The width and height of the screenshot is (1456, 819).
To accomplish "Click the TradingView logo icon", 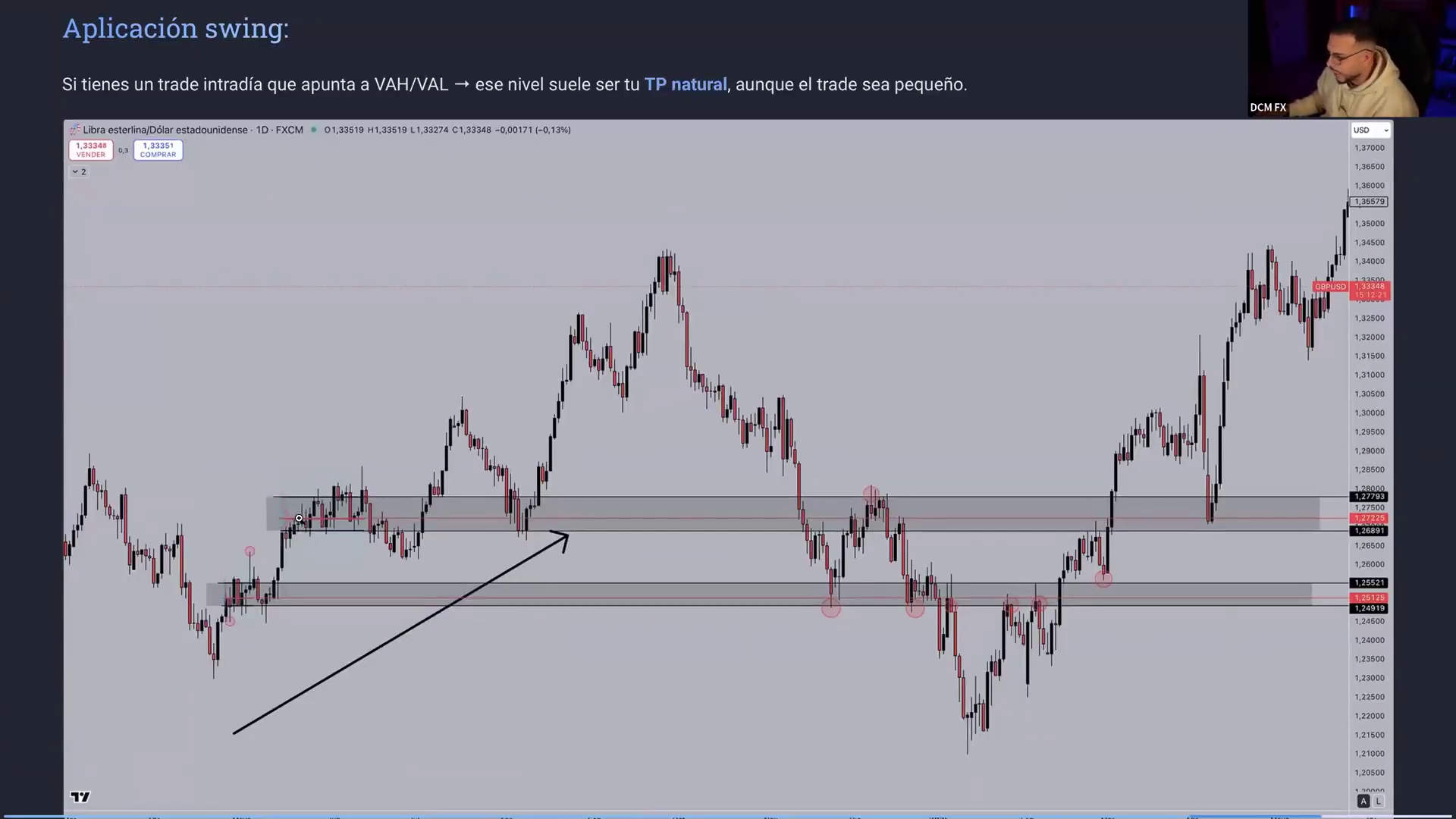I will point(80,796).
